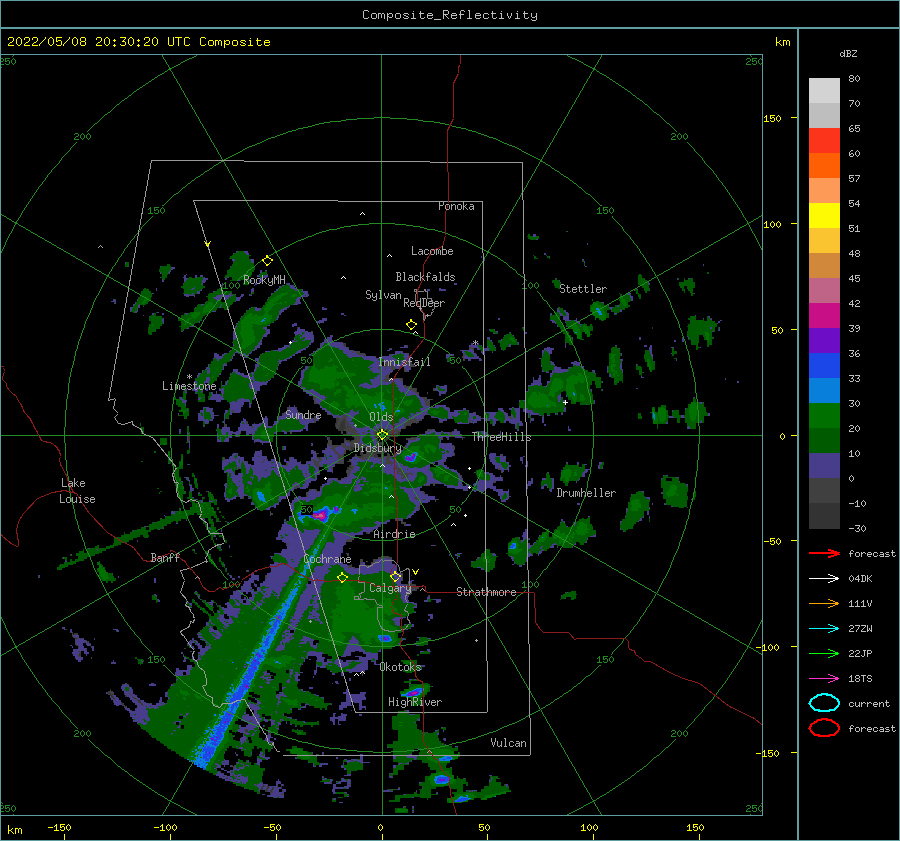Click the Composite_Reflectivity title
Screen dimensions: 900x841
pyautogui.click(x=450, y=15)
